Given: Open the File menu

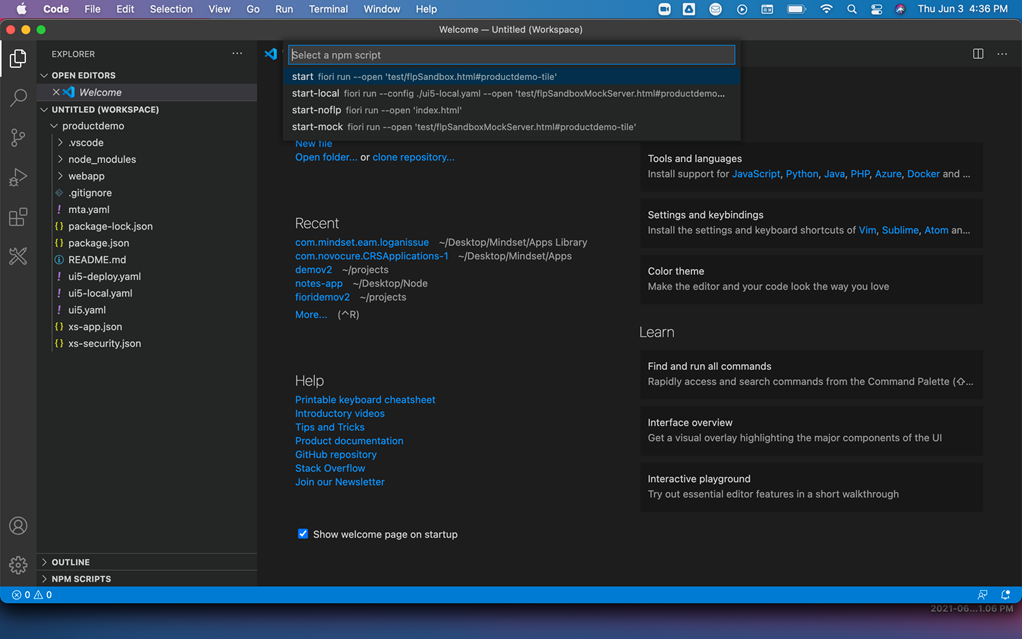Looking at the screenshot, I should pos(93,9).
